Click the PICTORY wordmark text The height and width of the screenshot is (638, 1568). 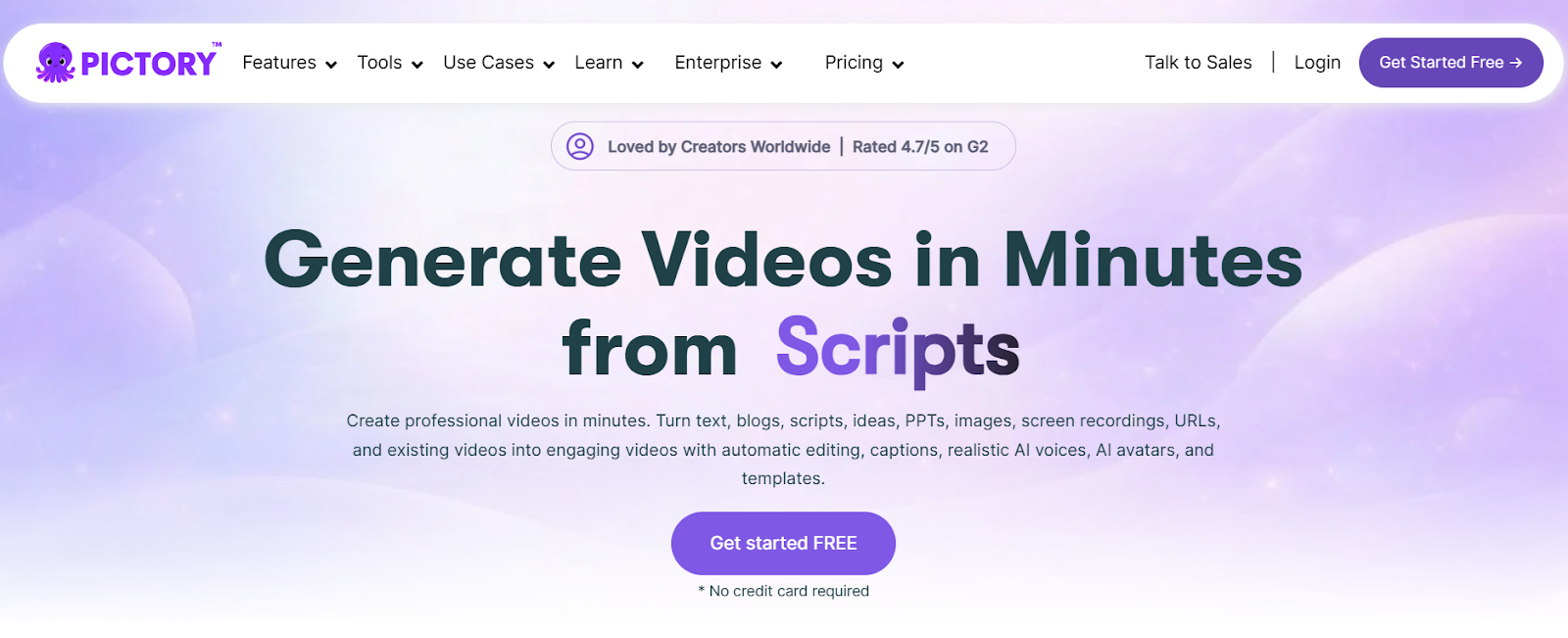click(x=149, y=64)
